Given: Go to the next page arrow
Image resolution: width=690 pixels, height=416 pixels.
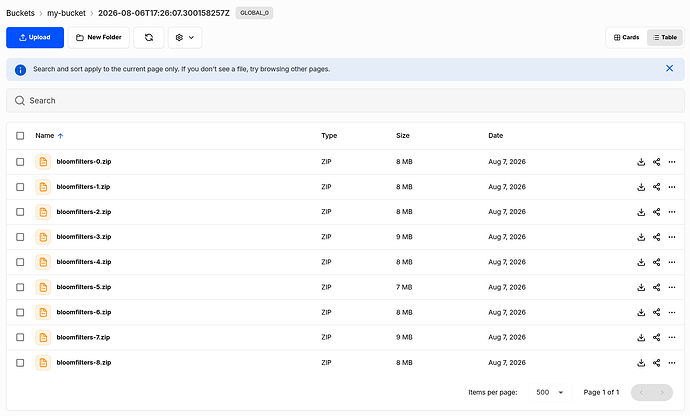Looking at the screenshot, I should tap(662, 392).
